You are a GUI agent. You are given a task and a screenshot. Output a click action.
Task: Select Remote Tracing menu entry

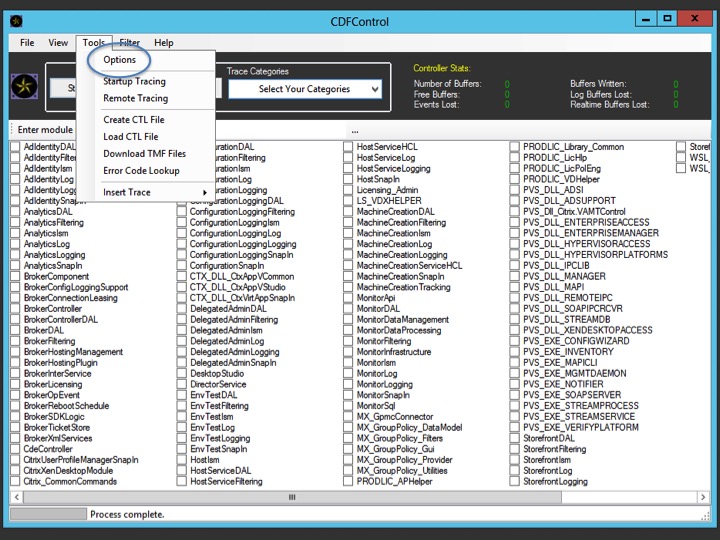[x=135, y=98]
